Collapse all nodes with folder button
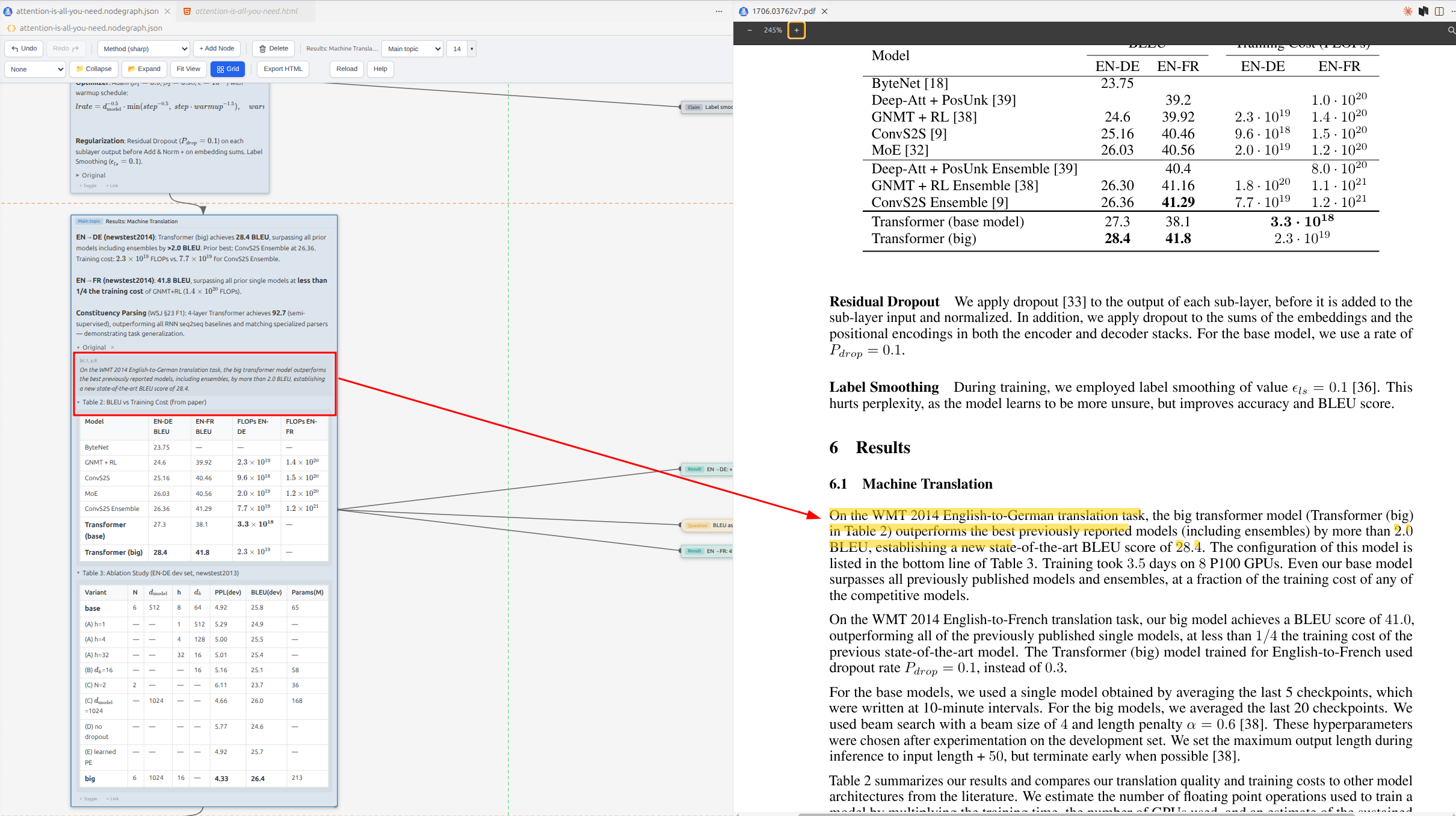 click(x=94, y=69)
